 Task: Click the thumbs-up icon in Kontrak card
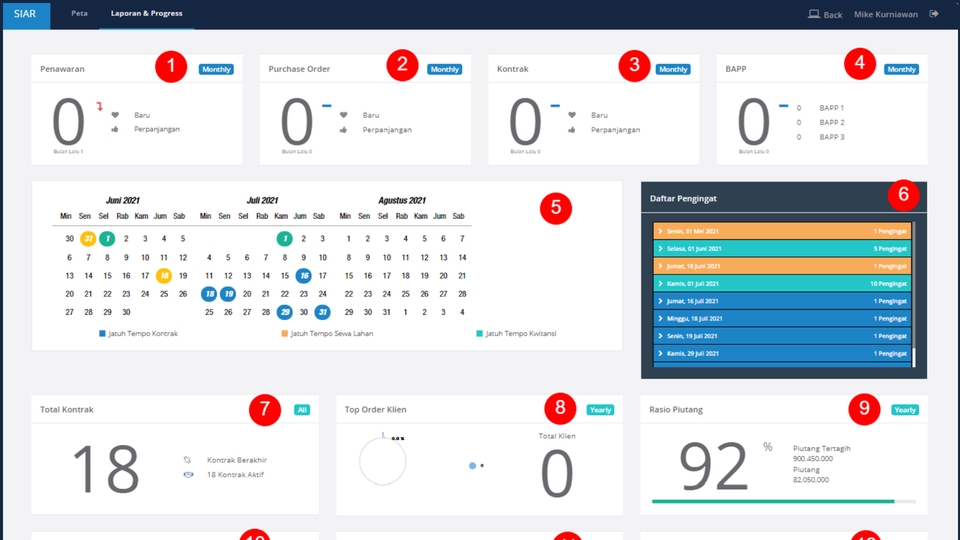(572, 130)
